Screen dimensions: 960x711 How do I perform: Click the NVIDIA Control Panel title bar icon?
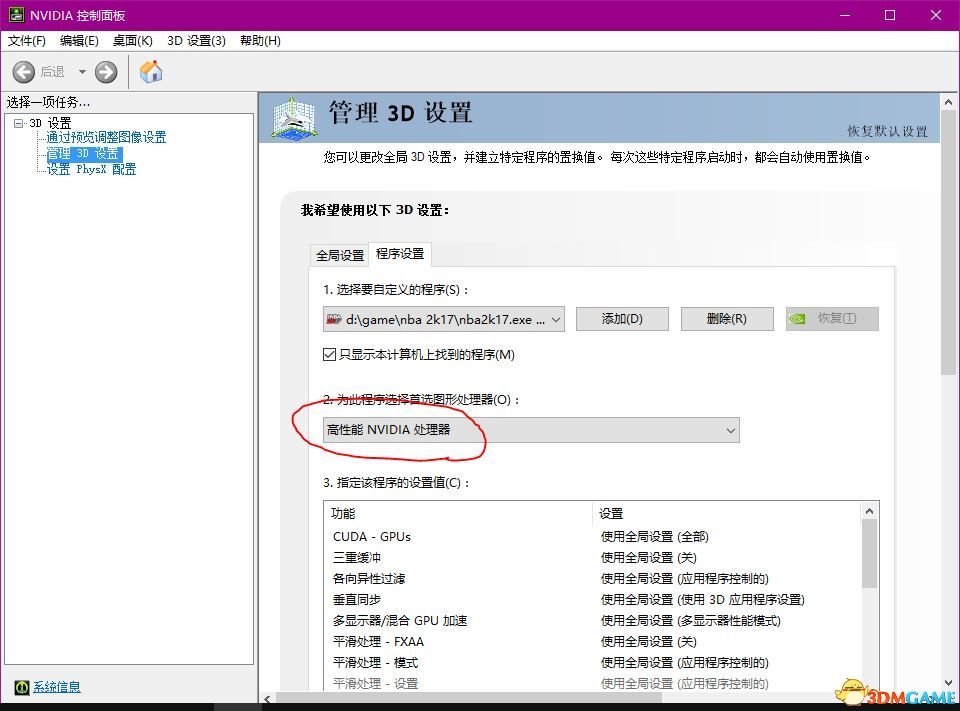[16, 15]
